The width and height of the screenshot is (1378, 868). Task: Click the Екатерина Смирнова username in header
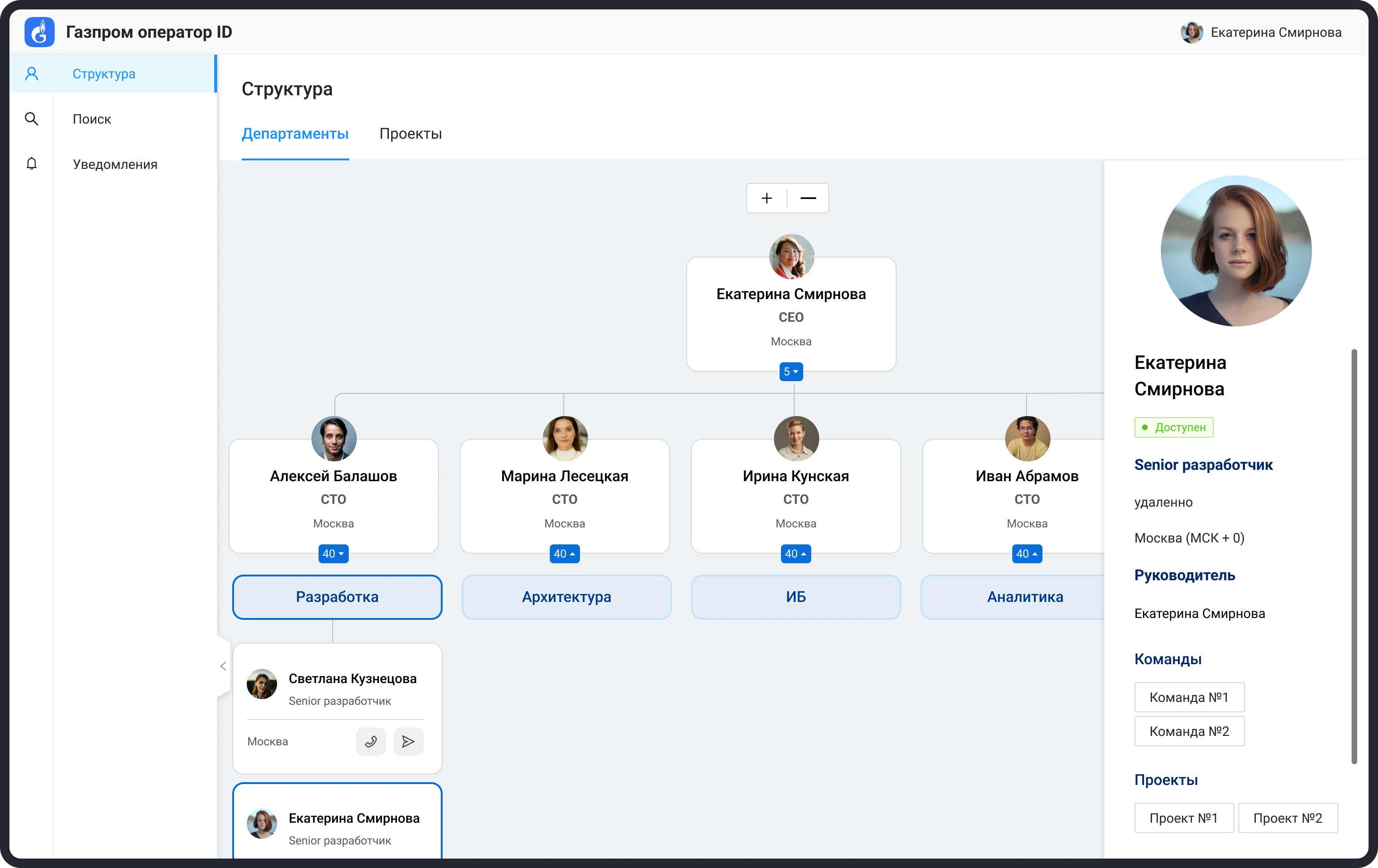click(x=1276, y=32)
